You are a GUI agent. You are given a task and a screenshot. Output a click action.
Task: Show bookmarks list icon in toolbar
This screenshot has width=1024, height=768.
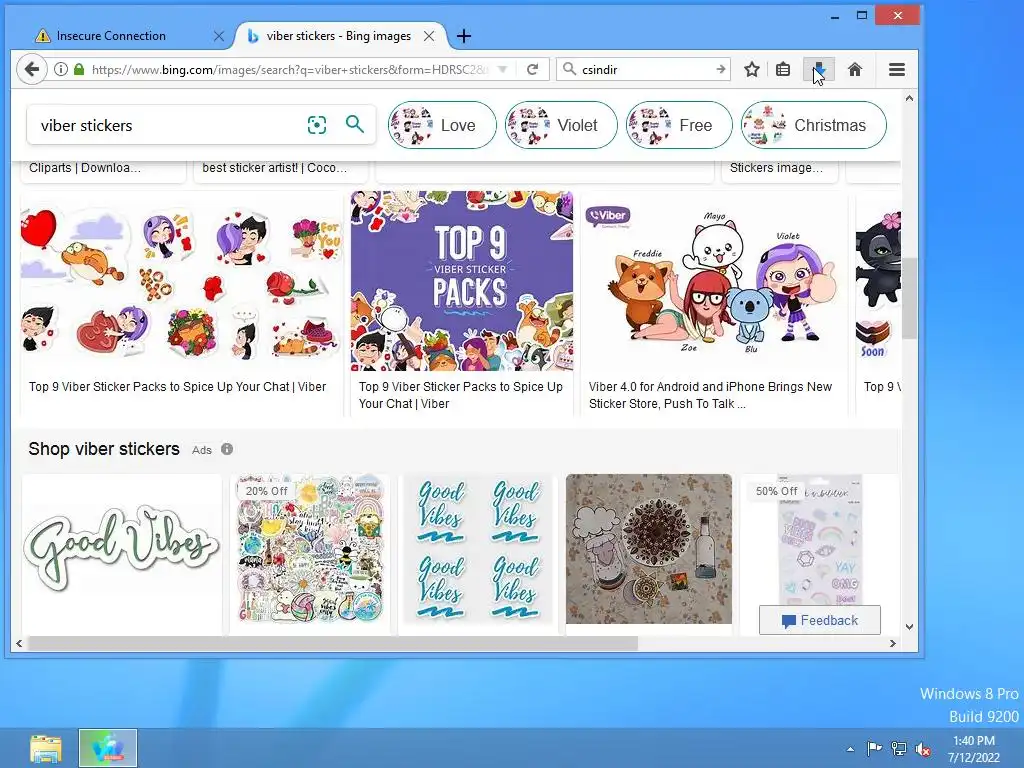pos(783,69)
